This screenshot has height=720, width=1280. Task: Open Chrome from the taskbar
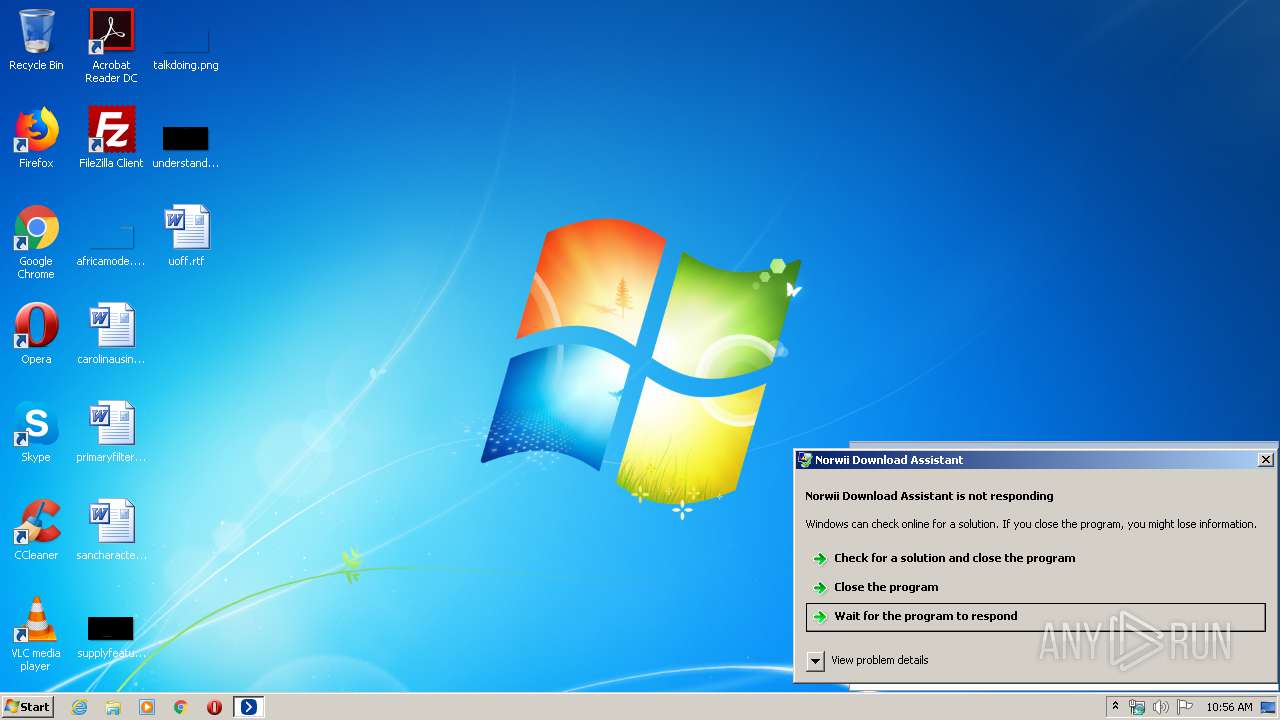181,707
